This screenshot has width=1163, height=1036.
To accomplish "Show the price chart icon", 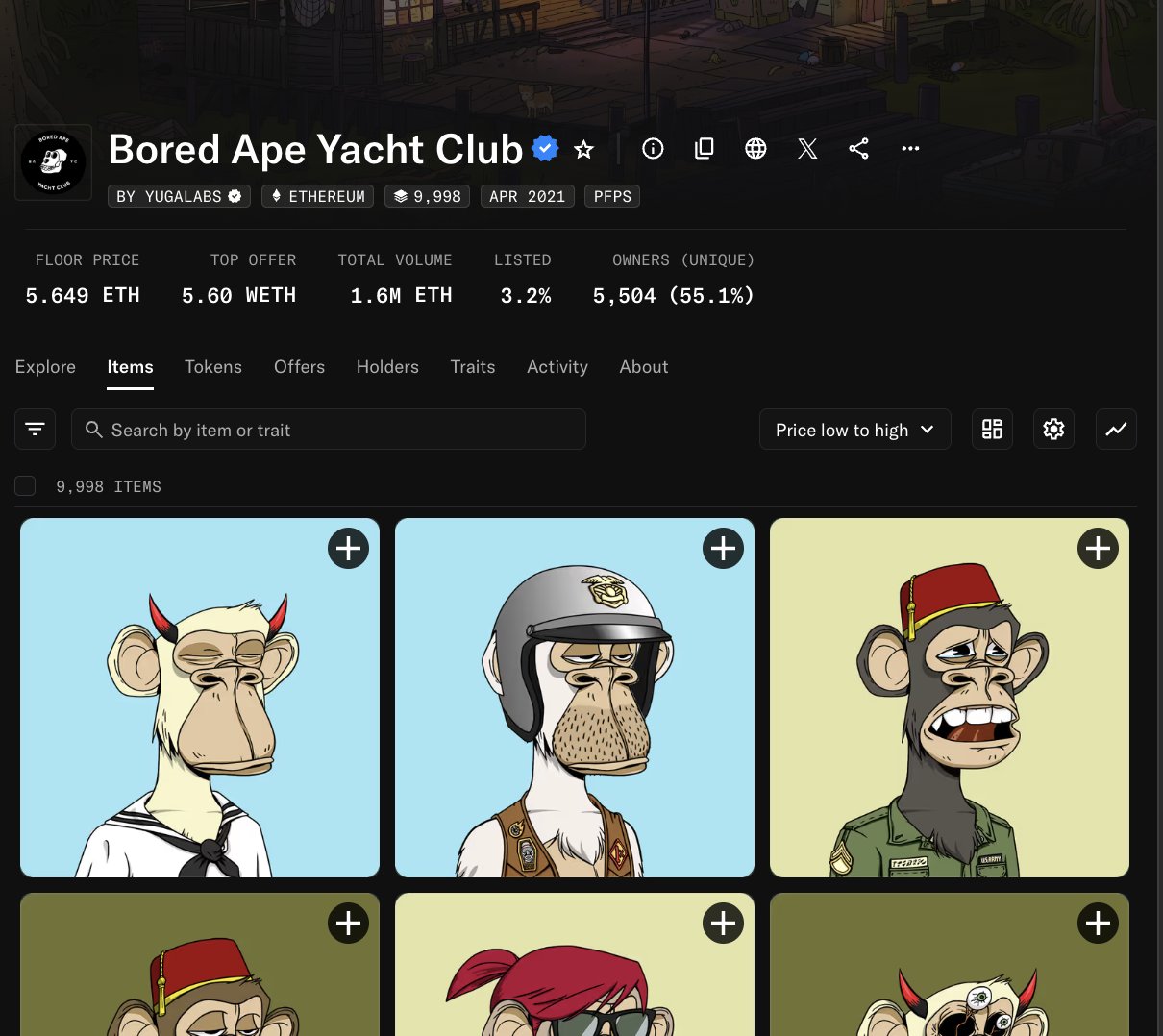I will (x=1116, y=430).
